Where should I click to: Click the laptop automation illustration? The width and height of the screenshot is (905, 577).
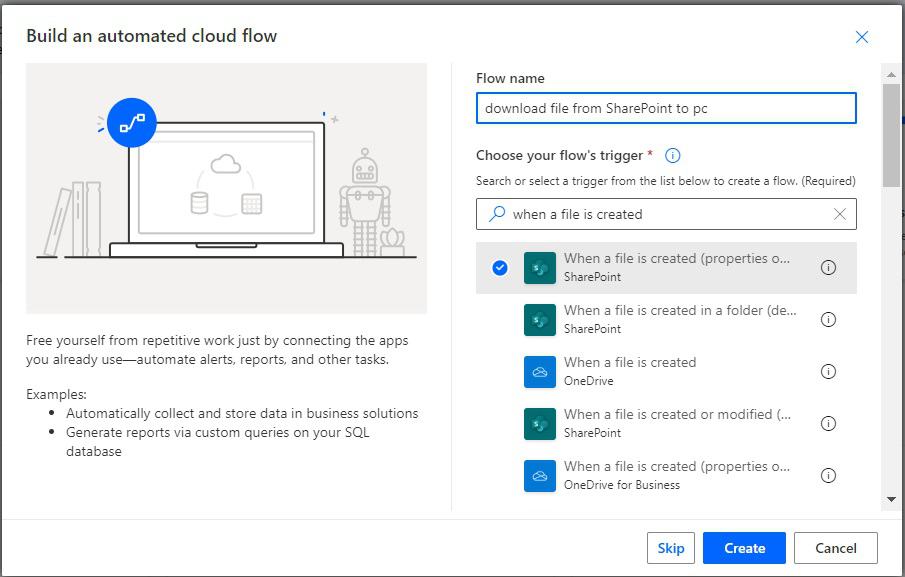226,188
